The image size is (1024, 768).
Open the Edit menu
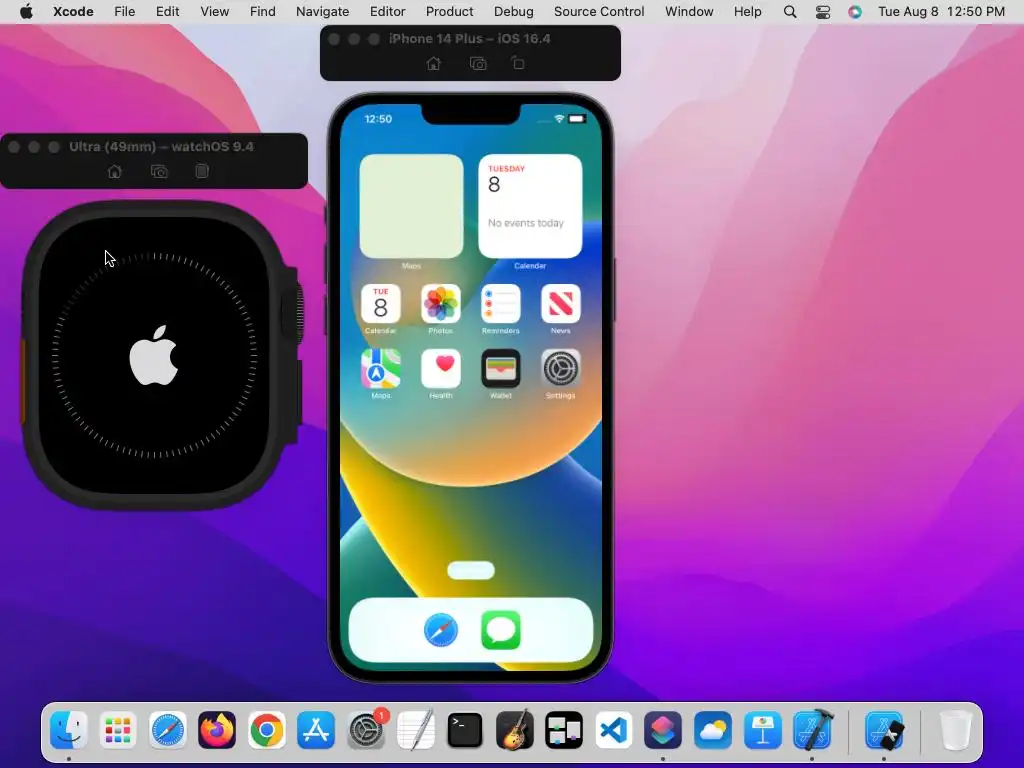pyautogui.click(x=167, y=12)
